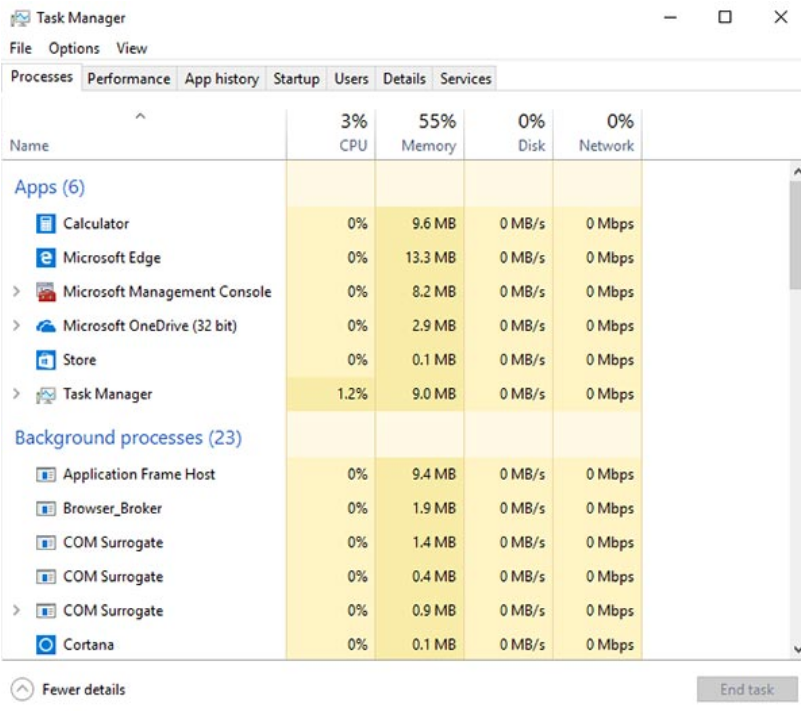Sort by the Network column header

tap(598, 134)
